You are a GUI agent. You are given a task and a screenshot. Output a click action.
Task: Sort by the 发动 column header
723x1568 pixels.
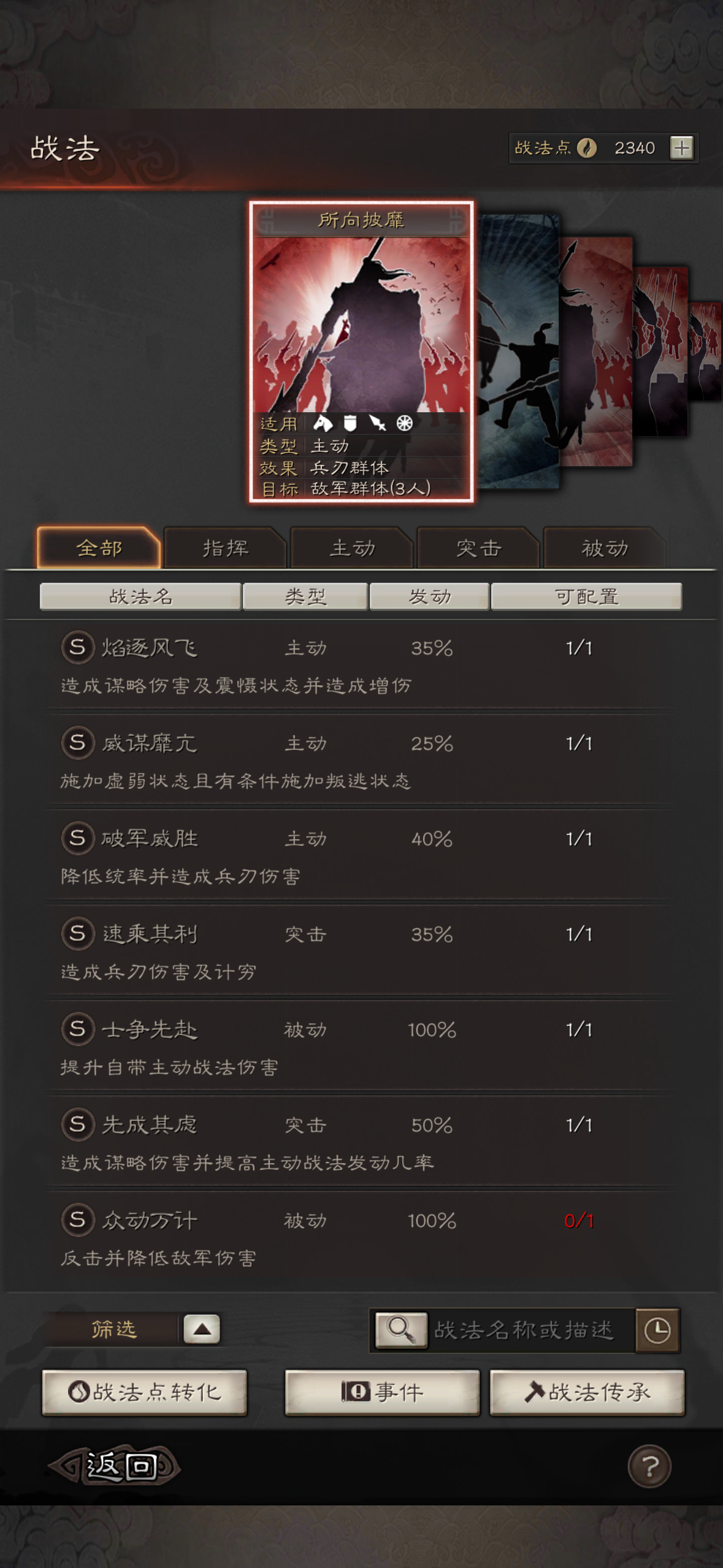[429, 596]
